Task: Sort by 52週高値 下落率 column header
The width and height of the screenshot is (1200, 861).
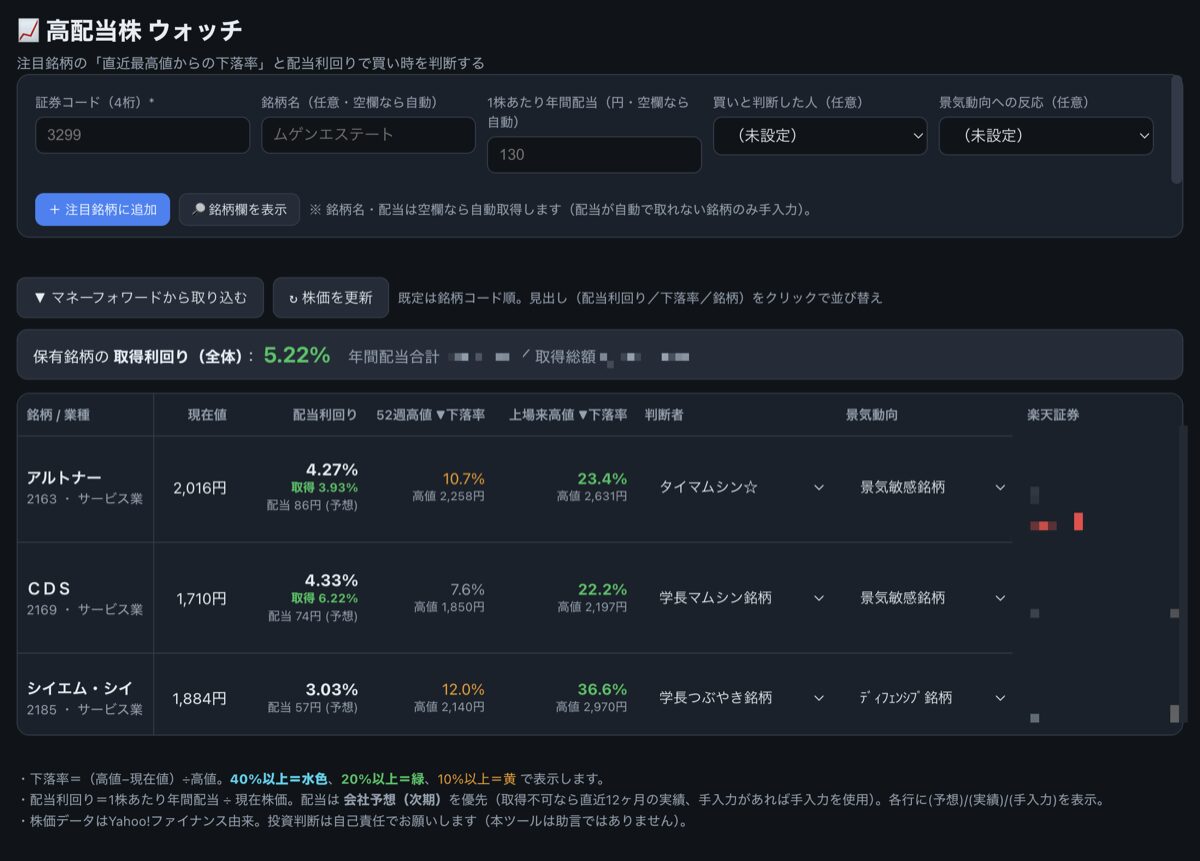Action: coord(431,415)
